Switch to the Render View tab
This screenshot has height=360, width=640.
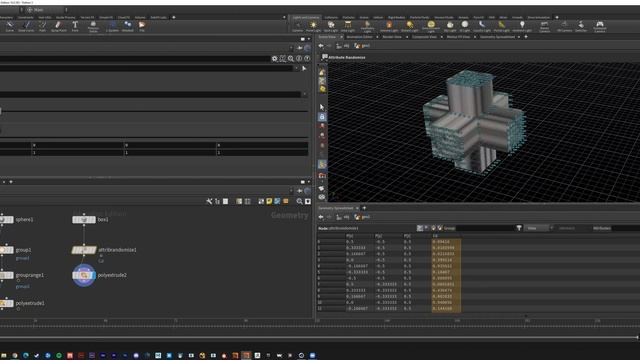click(392, 37)
